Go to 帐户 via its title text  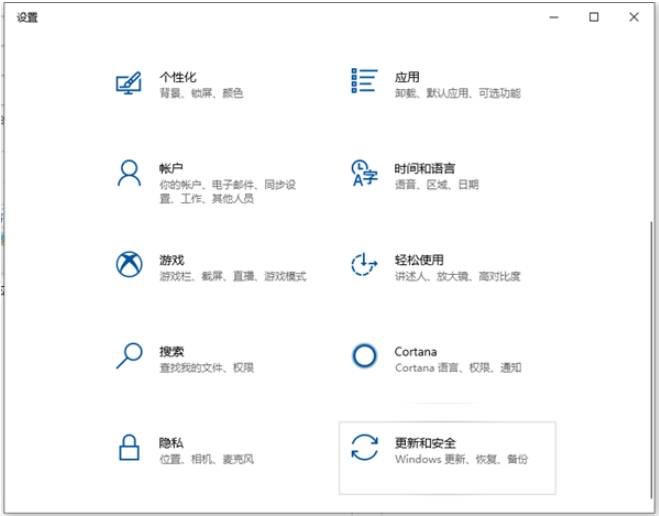(x=171, y=168)
